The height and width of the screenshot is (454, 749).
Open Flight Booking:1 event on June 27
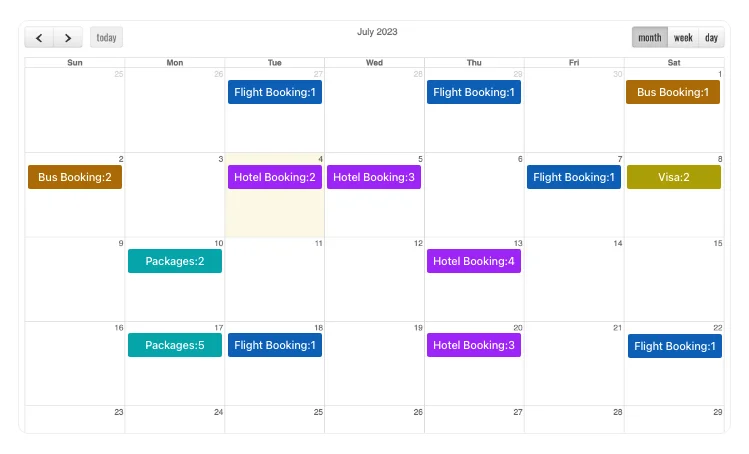[x=275, y=93]
